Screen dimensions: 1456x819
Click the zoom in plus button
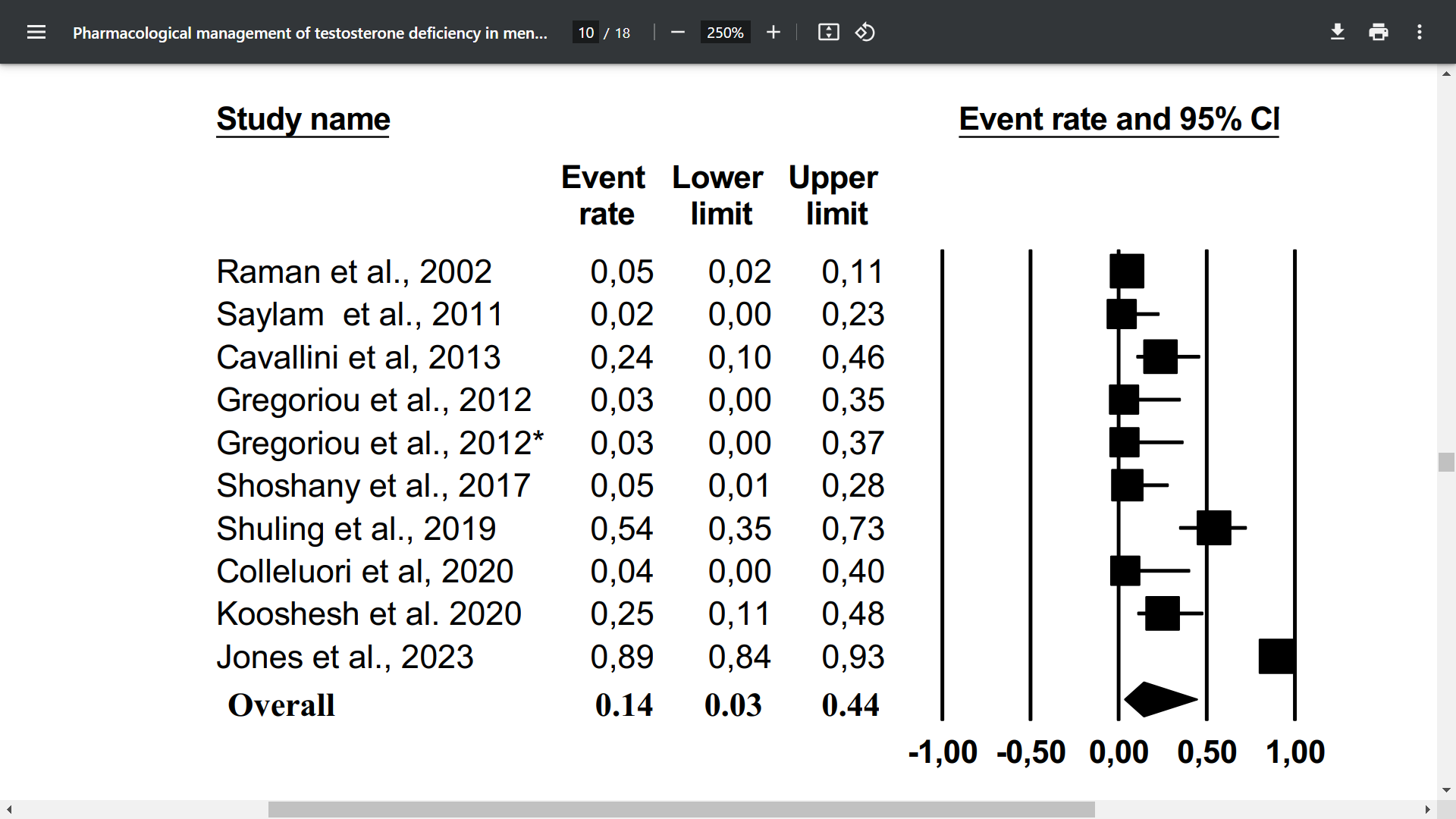773,32
